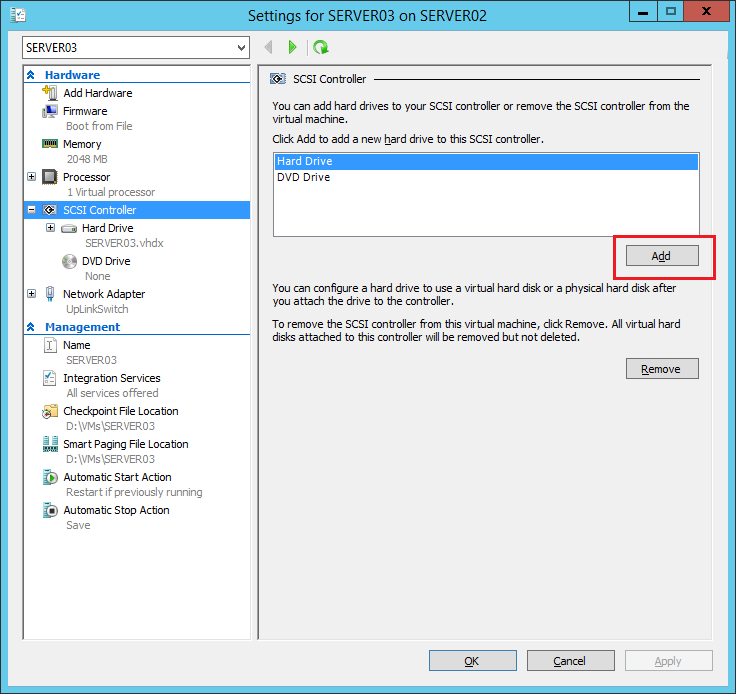Select Automatic Stop Action item
The width and height of the screenshot is (736, 694).
coord(116,510)
